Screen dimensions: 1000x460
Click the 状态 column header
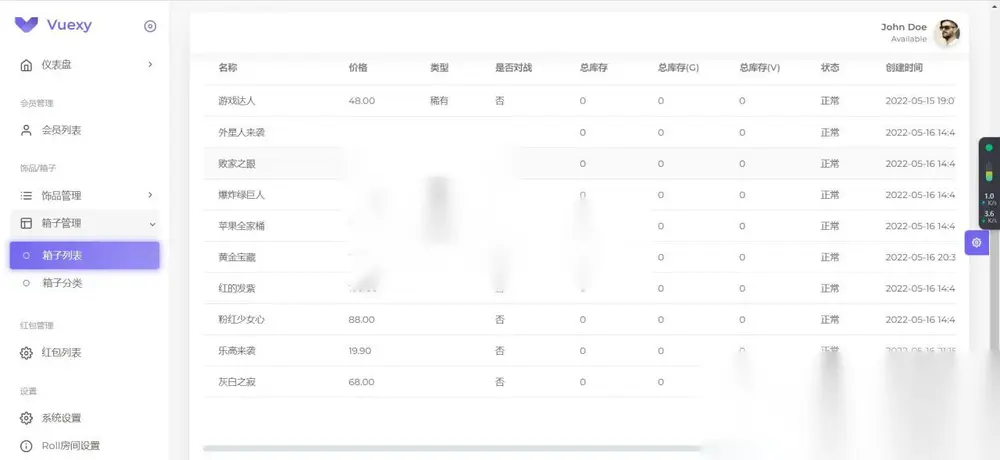tap(830, 68)
